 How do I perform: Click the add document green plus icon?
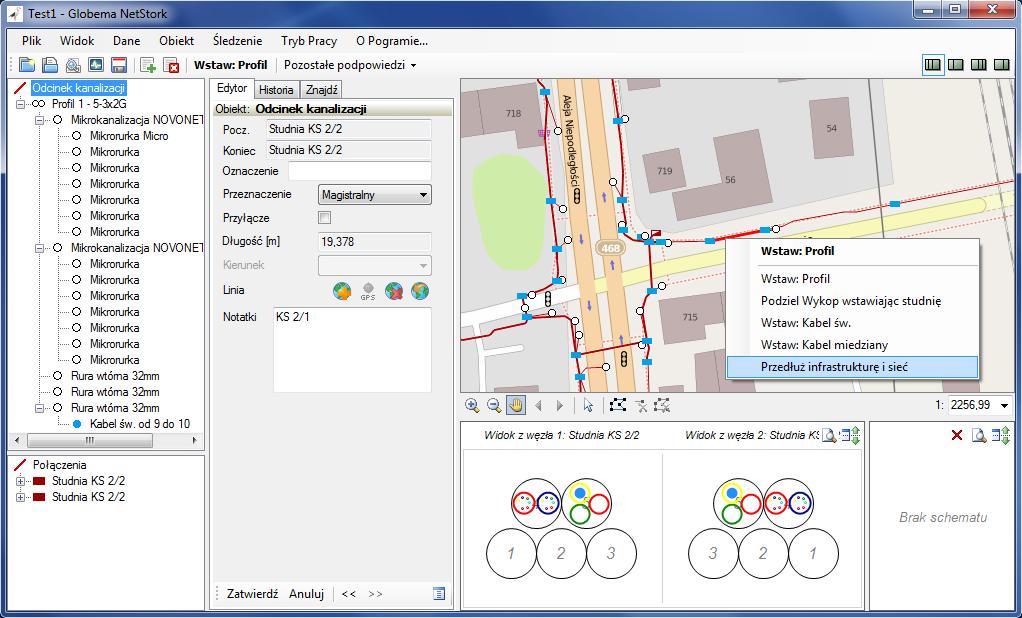(x=148, y=65)
